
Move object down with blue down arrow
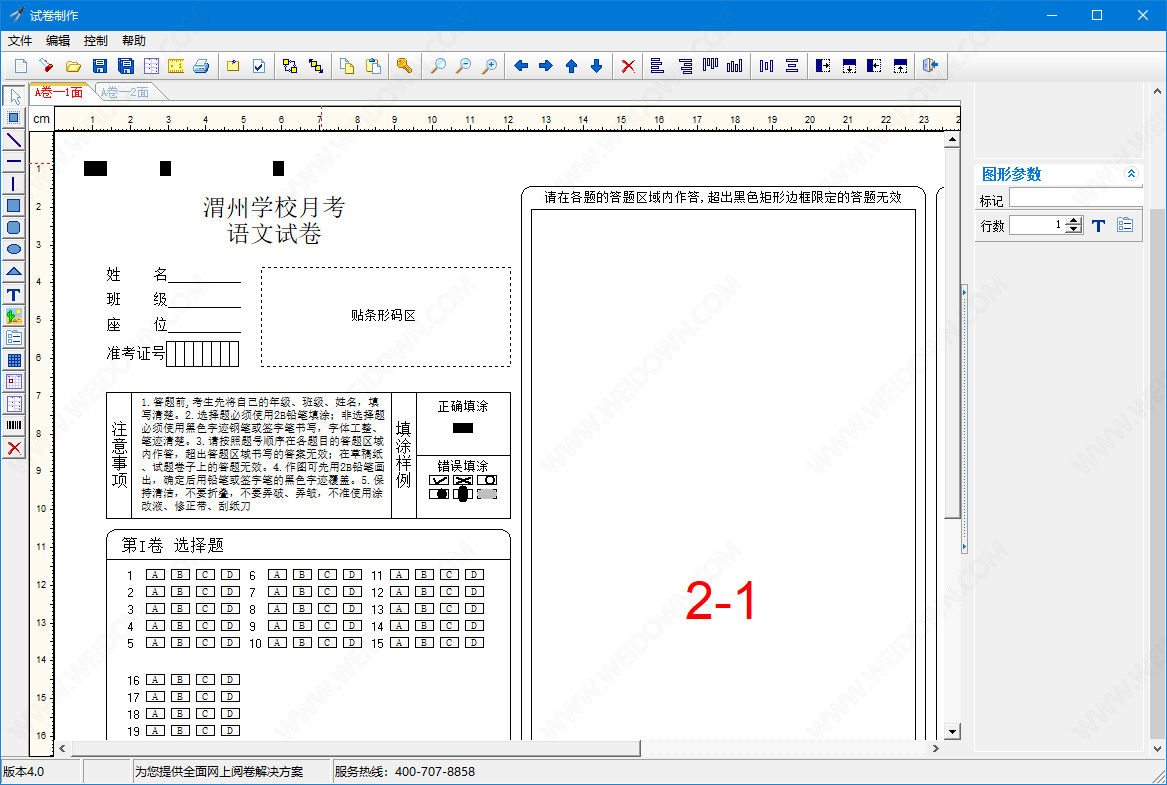point(596,66)
